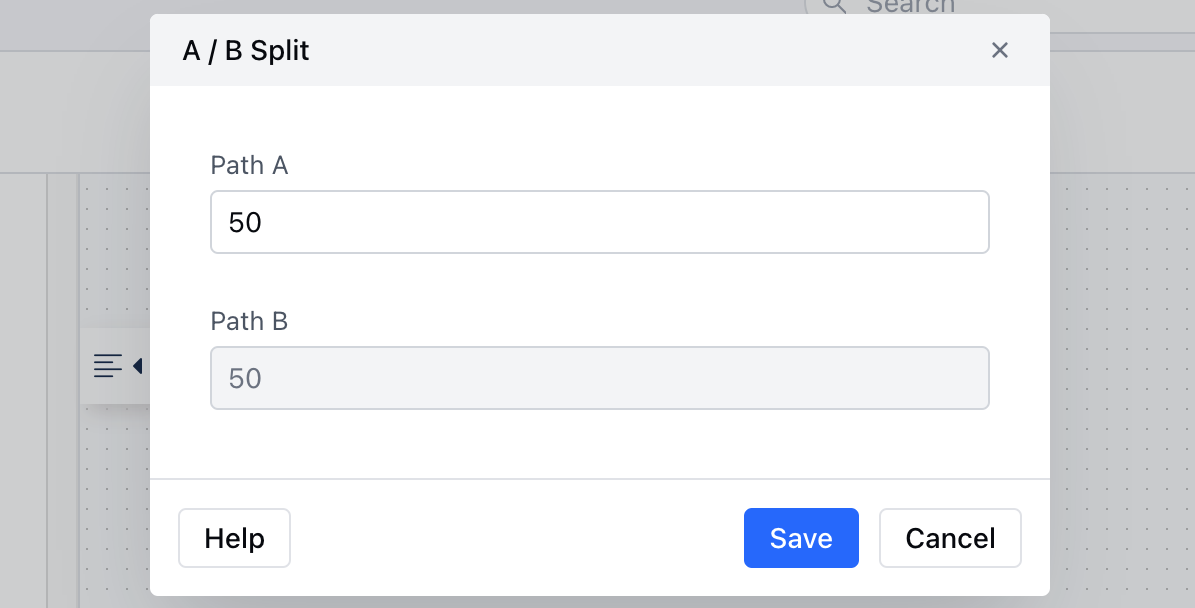Screen dimensions: 1195x608
Task: Focus the Path A percentage field
Action: click(600, 222)
